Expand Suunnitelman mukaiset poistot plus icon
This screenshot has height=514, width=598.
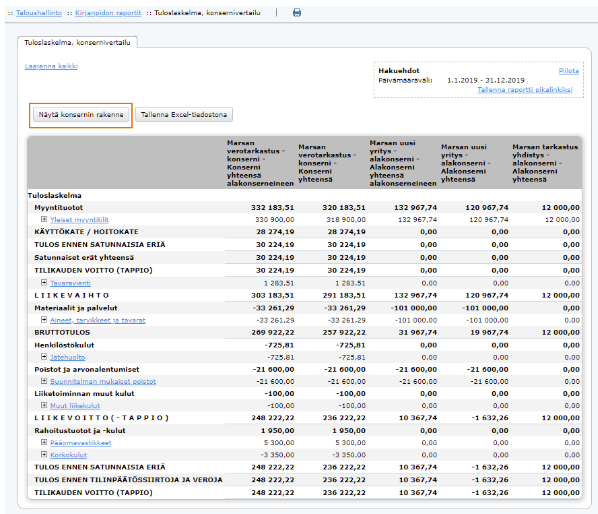(44, 381)
